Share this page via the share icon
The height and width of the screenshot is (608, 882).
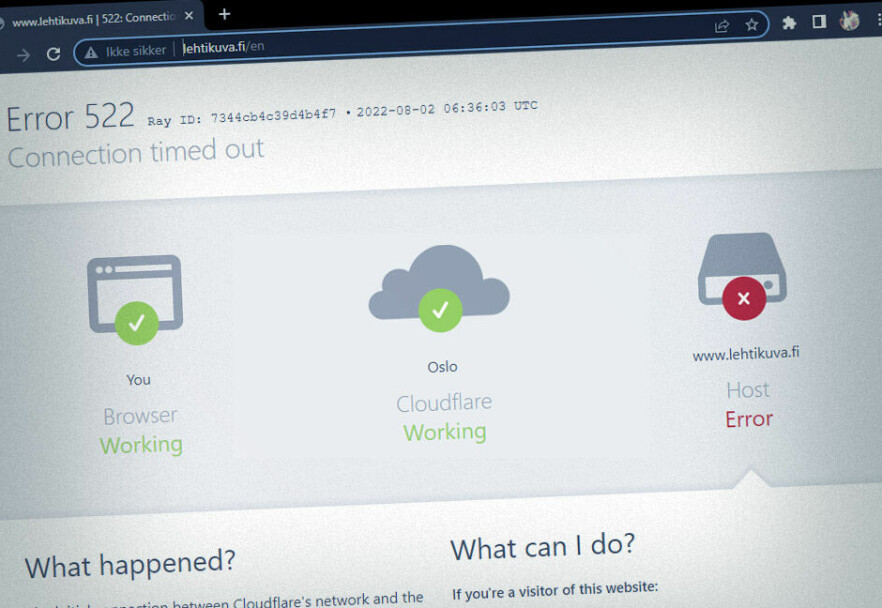pos(722,26)
